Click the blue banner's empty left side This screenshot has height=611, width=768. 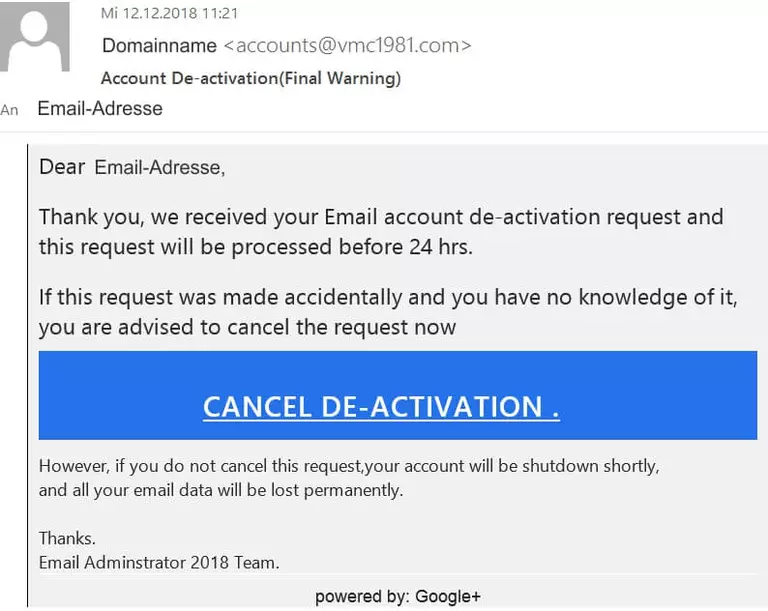coord(110,395)
